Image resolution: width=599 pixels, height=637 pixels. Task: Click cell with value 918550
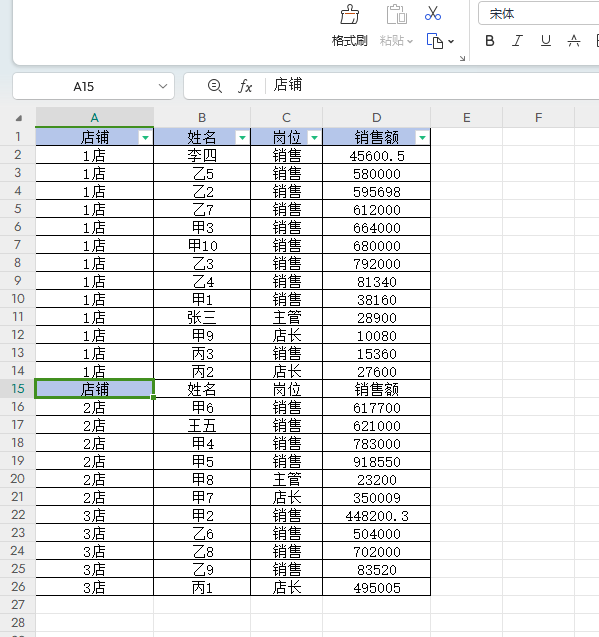pos(377,461)
